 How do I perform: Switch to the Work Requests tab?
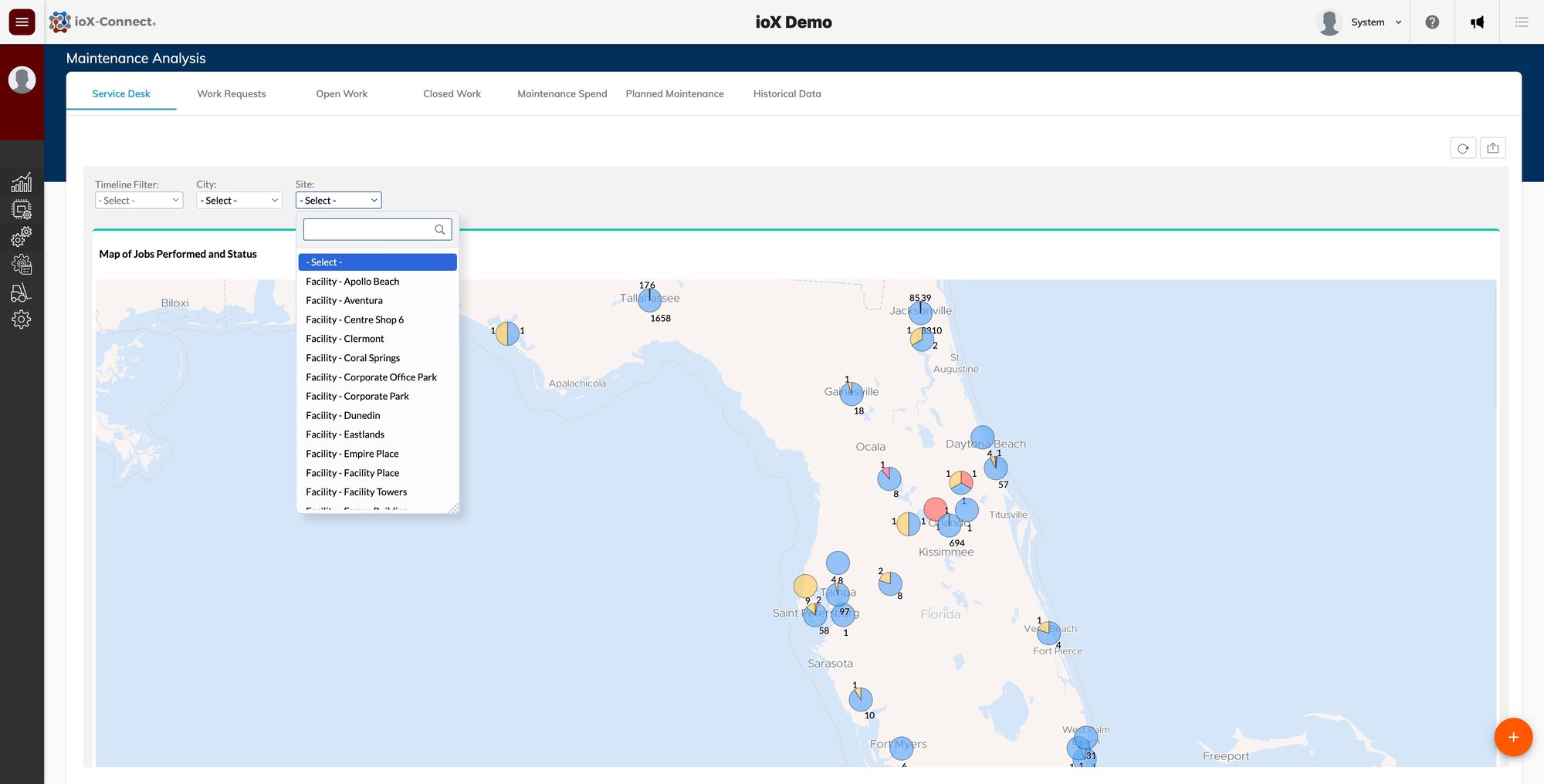tap(232, 93)
